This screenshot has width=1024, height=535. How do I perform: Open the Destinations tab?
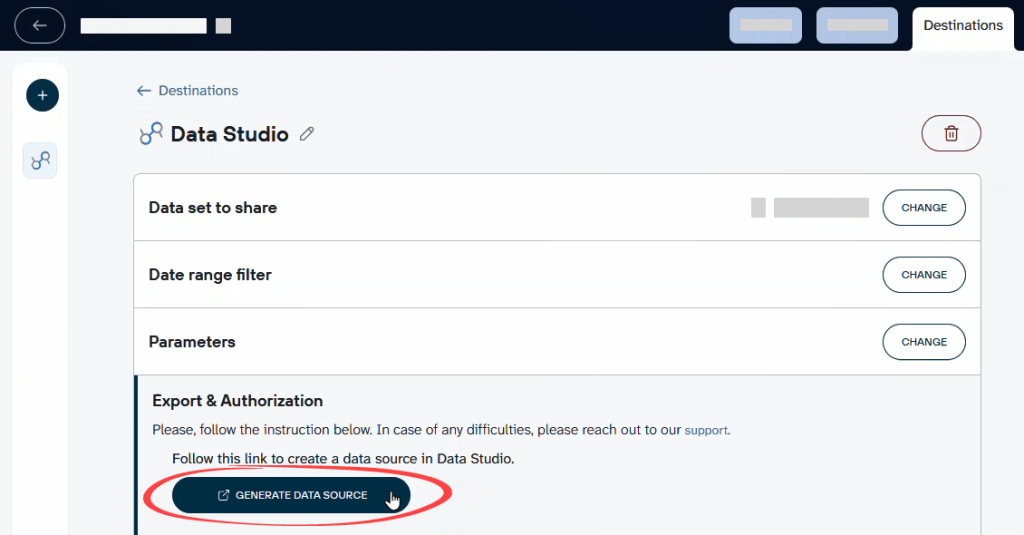click(963, 26)
